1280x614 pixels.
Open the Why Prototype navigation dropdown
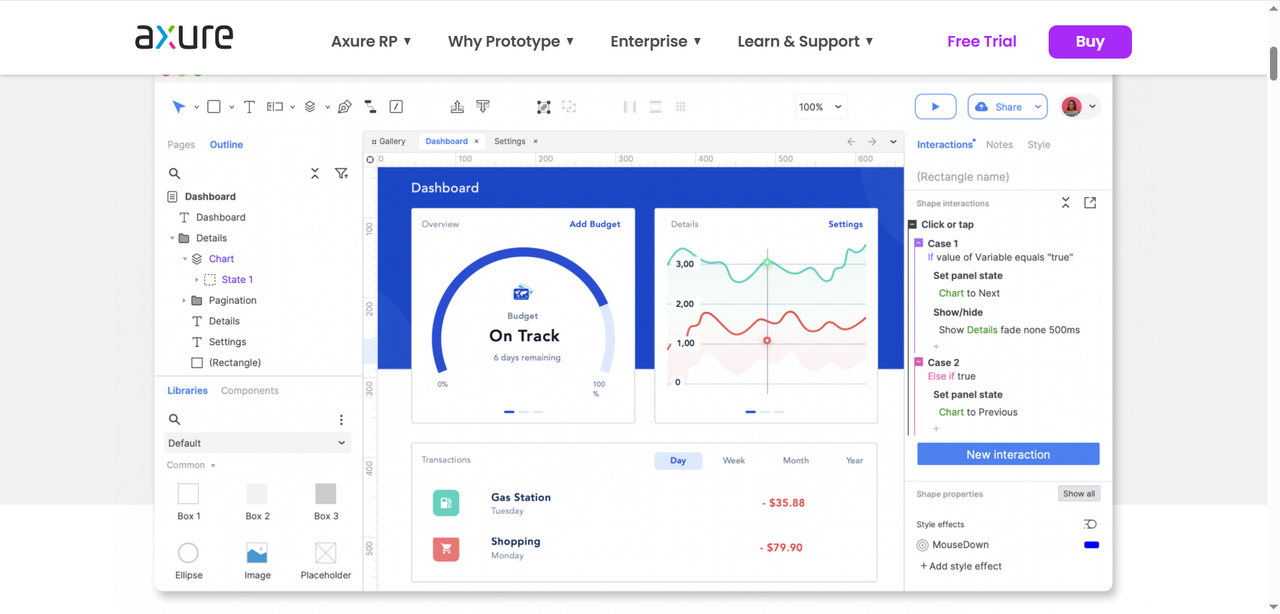click(x=511, y=41)
